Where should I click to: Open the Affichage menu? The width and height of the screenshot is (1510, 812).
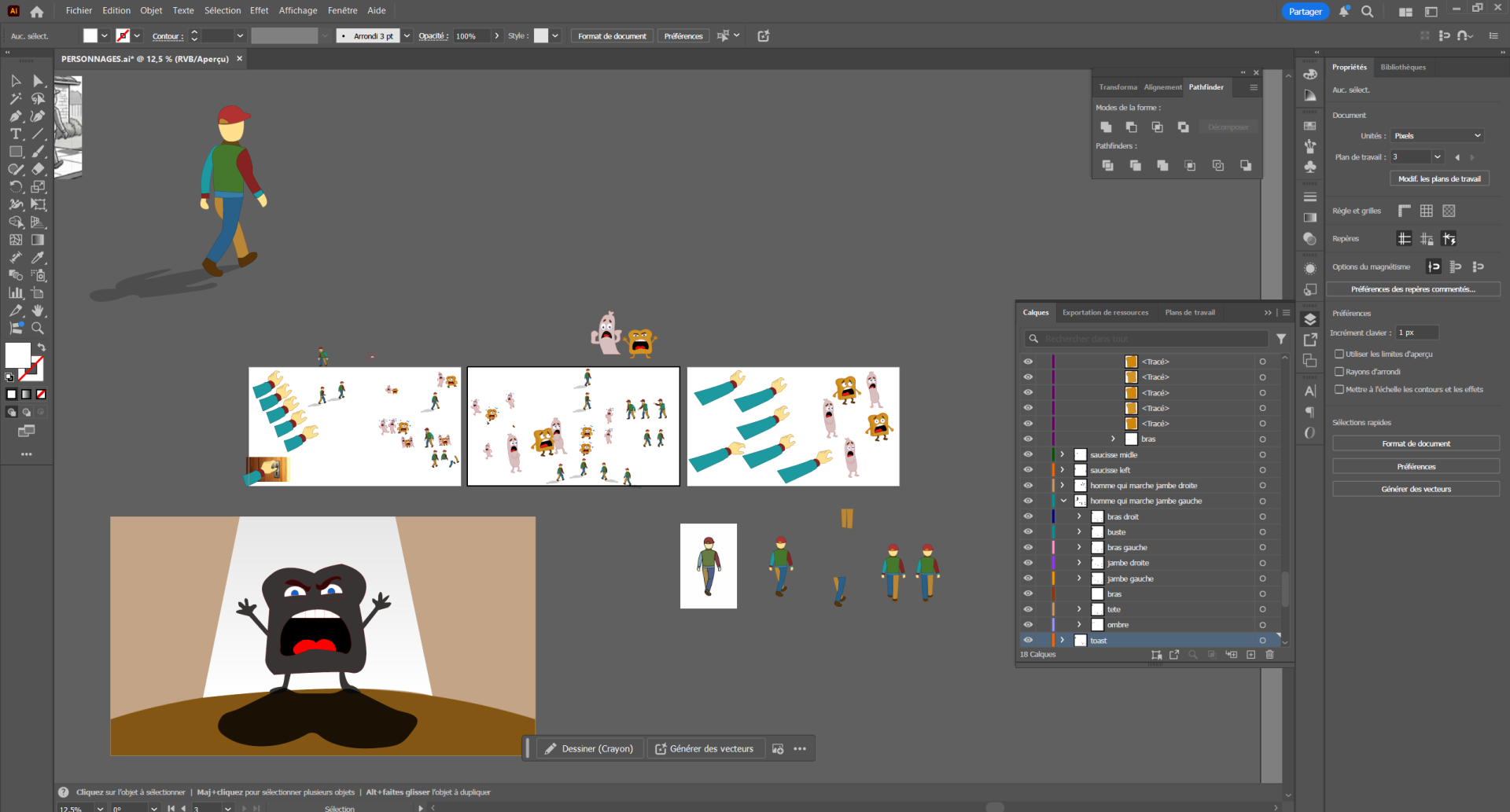click(x=298, y=11)
